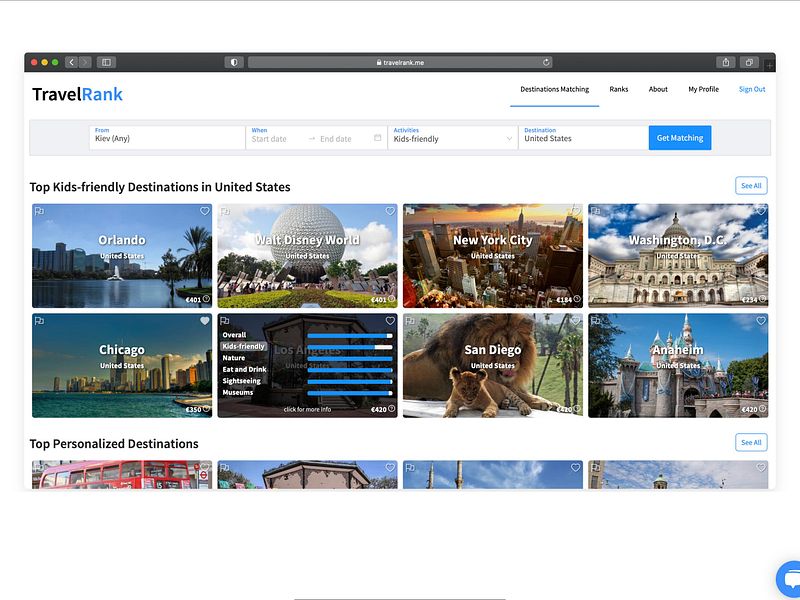Click the flag icon on Orlando card

[x=39, y=211]
